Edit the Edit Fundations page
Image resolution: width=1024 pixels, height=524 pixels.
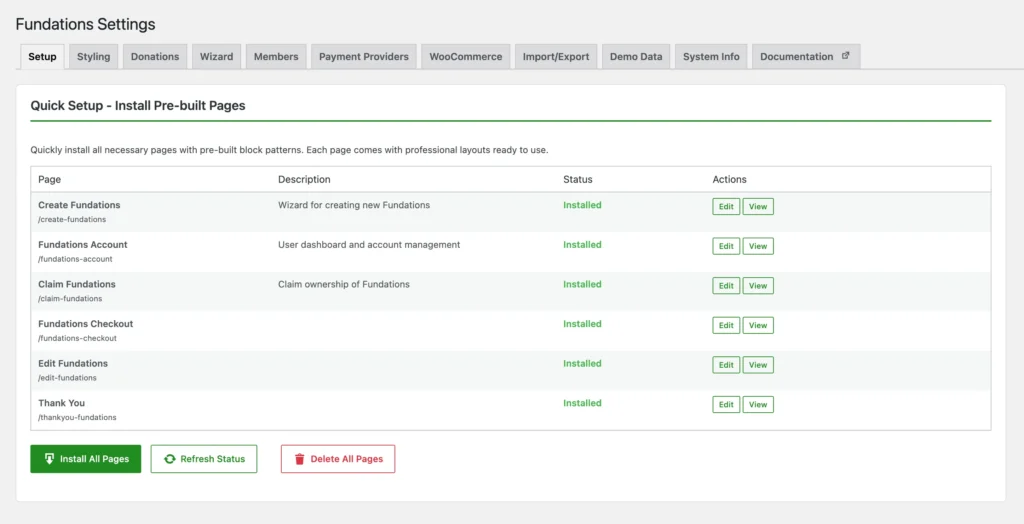[x=726, y=365]
